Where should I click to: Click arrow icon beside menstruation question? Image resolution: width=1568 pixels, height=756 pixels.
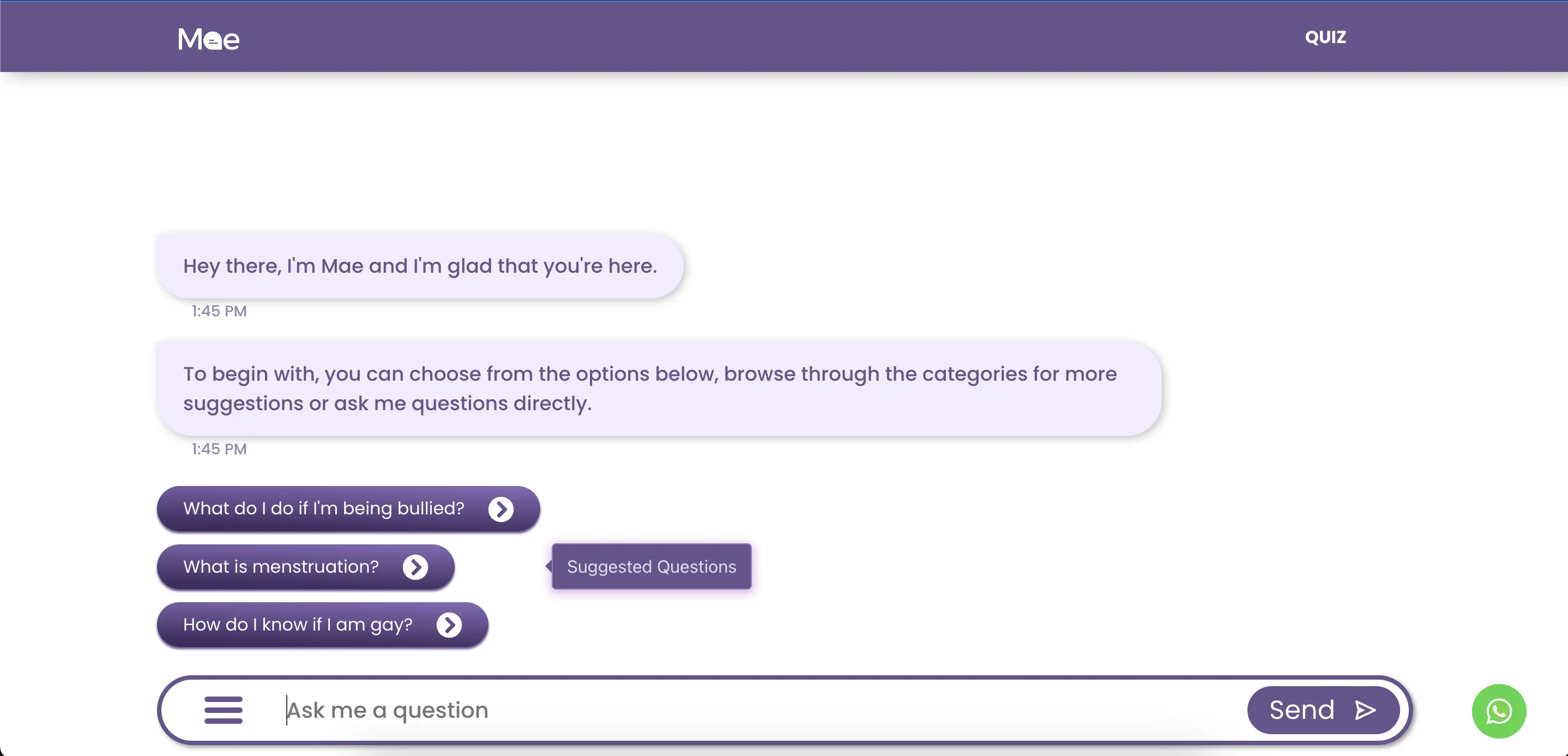click(x=415, y=567)
